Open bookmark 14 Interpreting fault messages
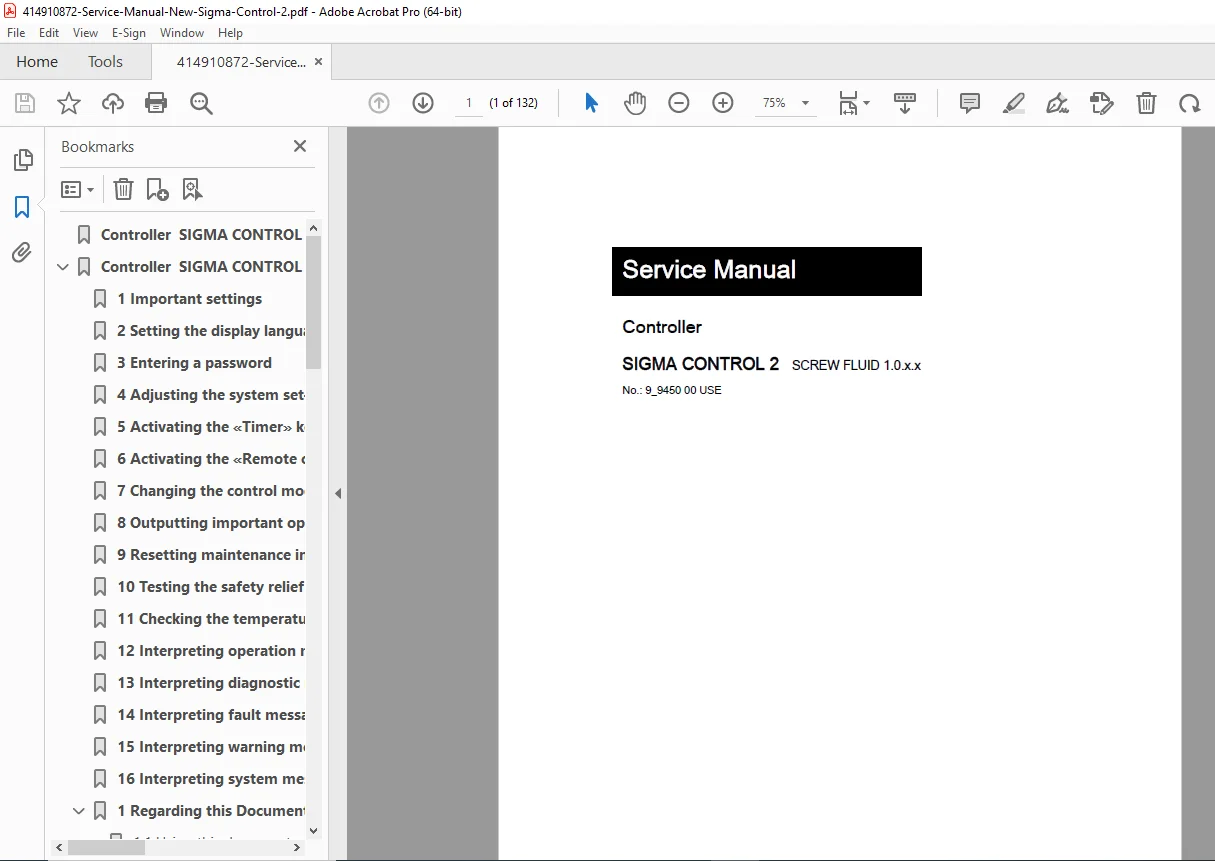 tap(210, 715)
